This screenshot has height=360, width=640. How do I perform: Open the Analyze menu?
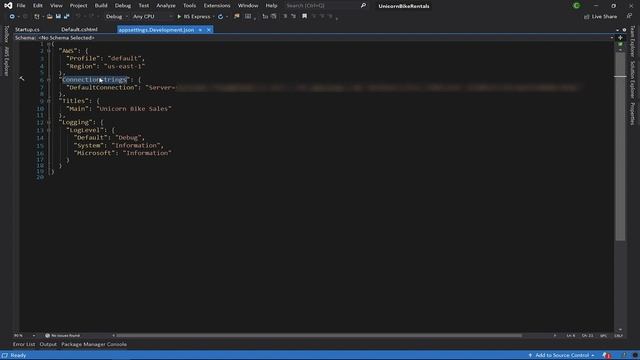tap(166, 6)
